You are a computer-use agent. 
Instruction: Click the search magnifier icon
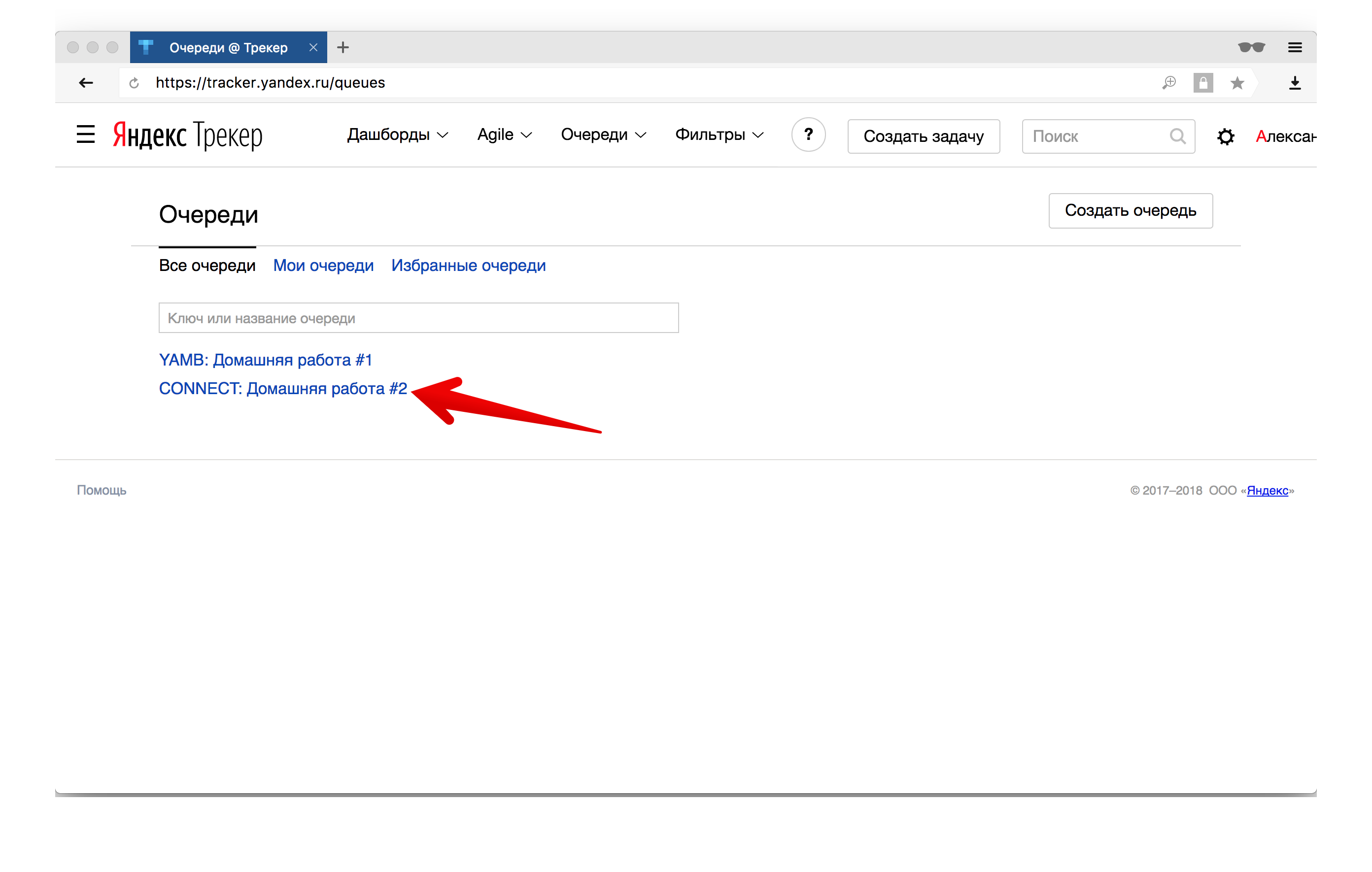(x=1177, y=136)
